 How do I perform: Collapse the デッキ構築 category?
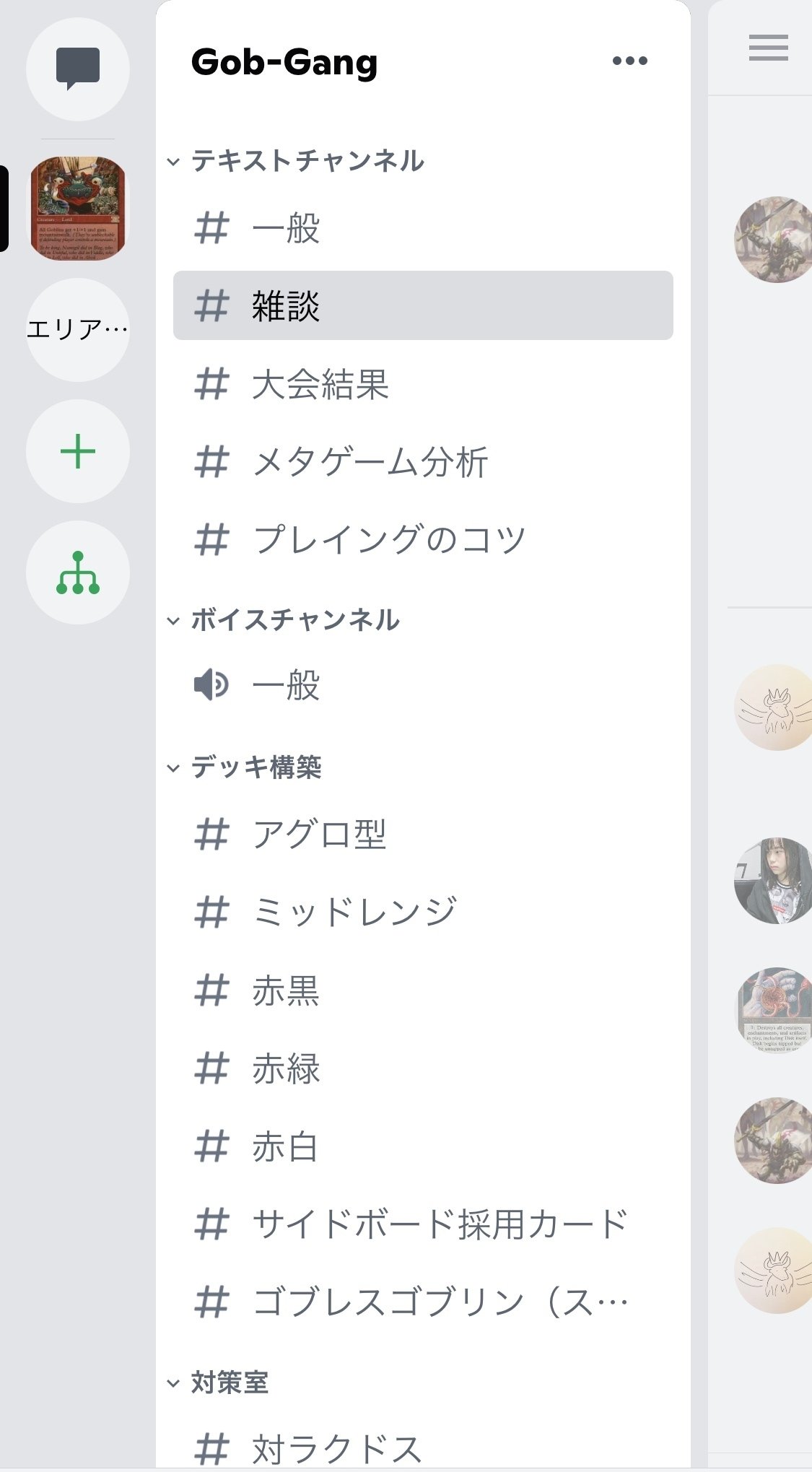pyautogui.click(x=245, y=767)
